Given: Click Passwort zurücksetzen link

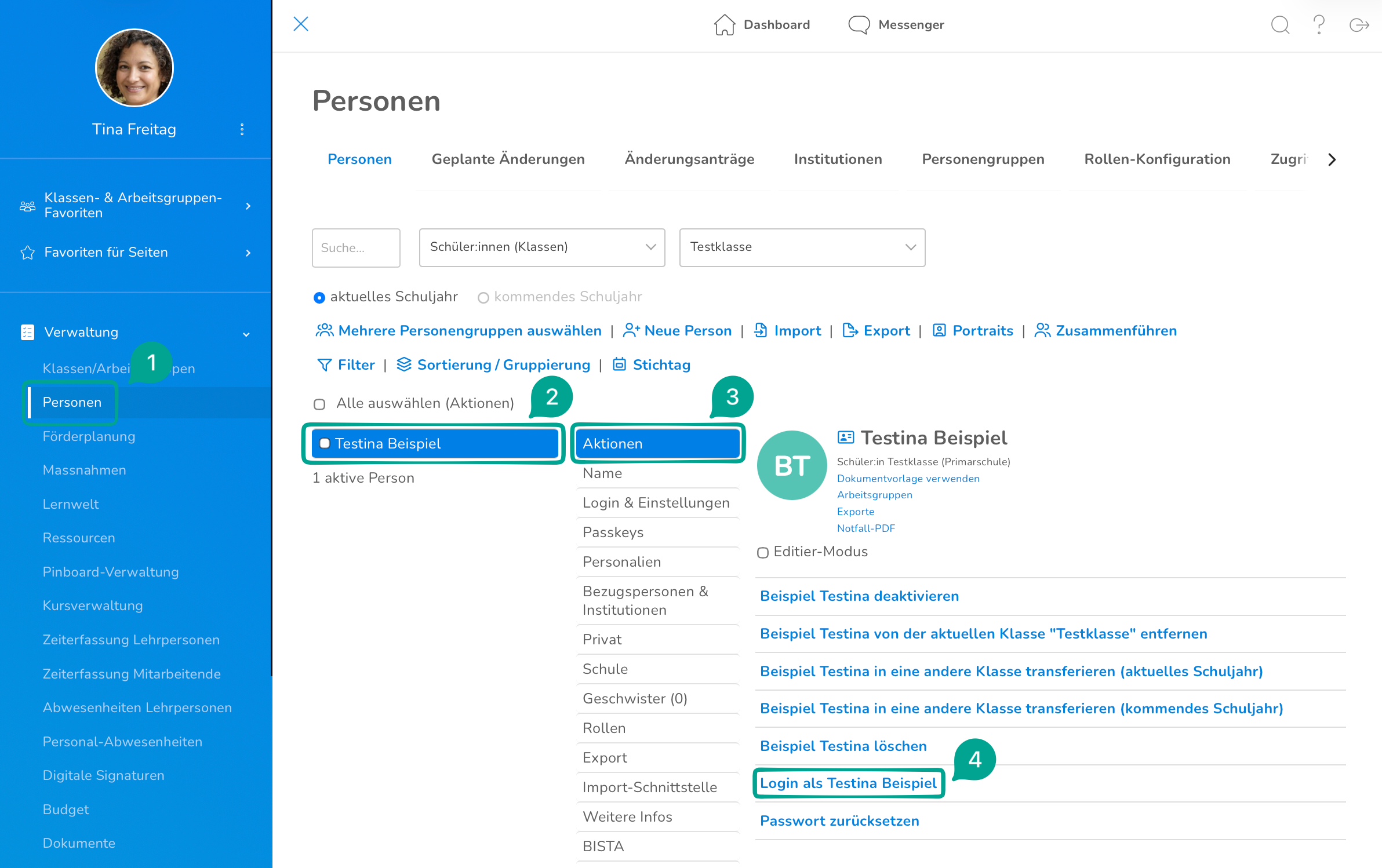Looking at the screenshot, I should (839, 821).
